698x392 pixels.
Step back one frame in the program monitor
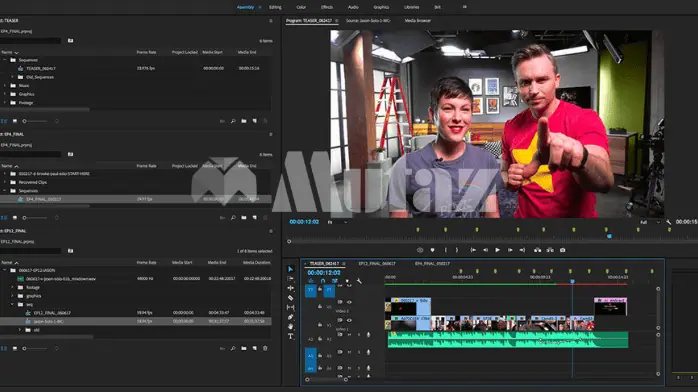(485, 250)
